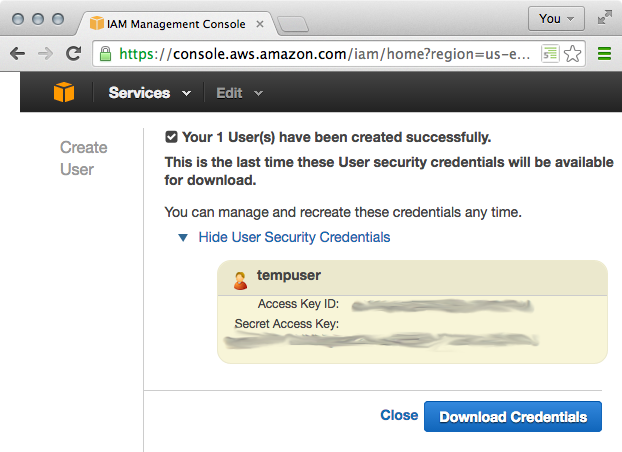622x452 pixels.
Task: Click the tempuser avatar icon
Action: pos(240,281)
